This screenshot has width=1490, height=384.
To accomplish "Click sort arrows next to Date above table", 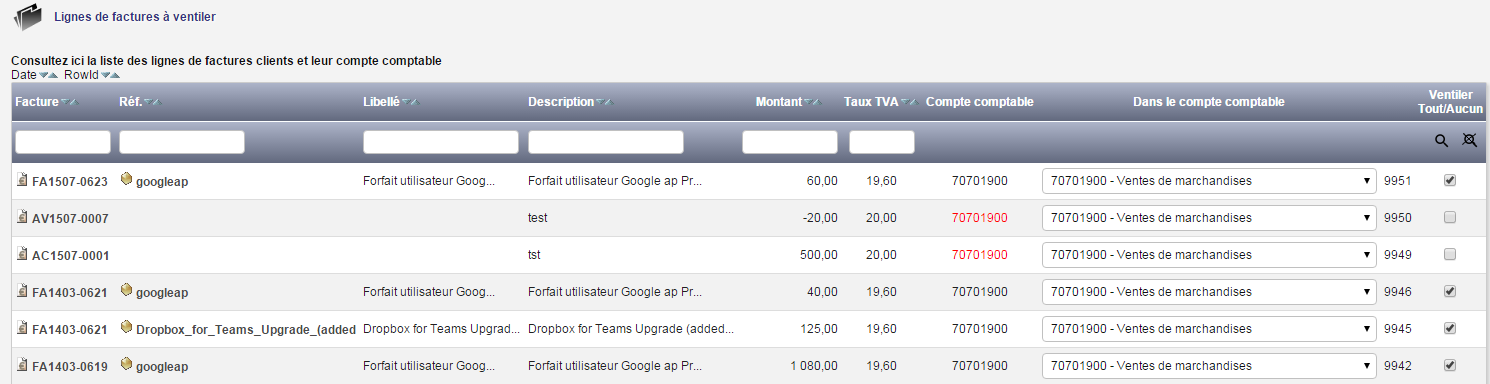I will click(49, 75).
